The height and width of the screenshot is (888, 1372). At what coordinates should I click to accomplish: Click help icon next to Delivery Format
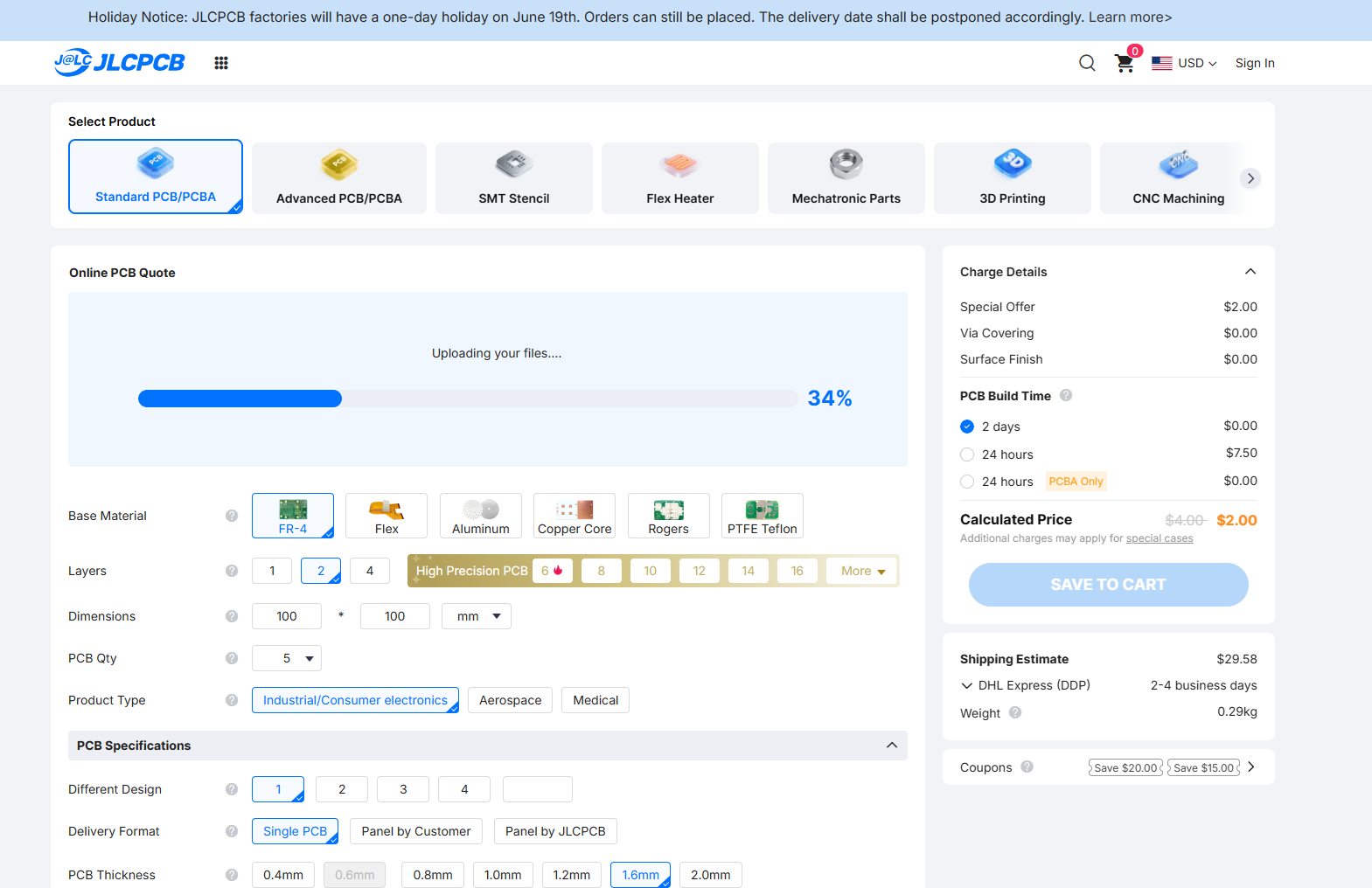click(232, 831)
